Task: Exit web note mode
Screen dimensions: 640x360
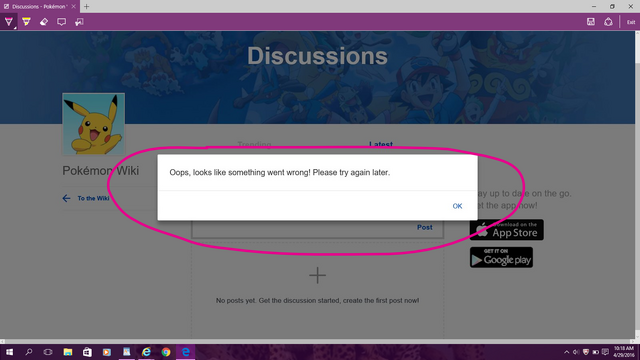Action: pos(631,22)
